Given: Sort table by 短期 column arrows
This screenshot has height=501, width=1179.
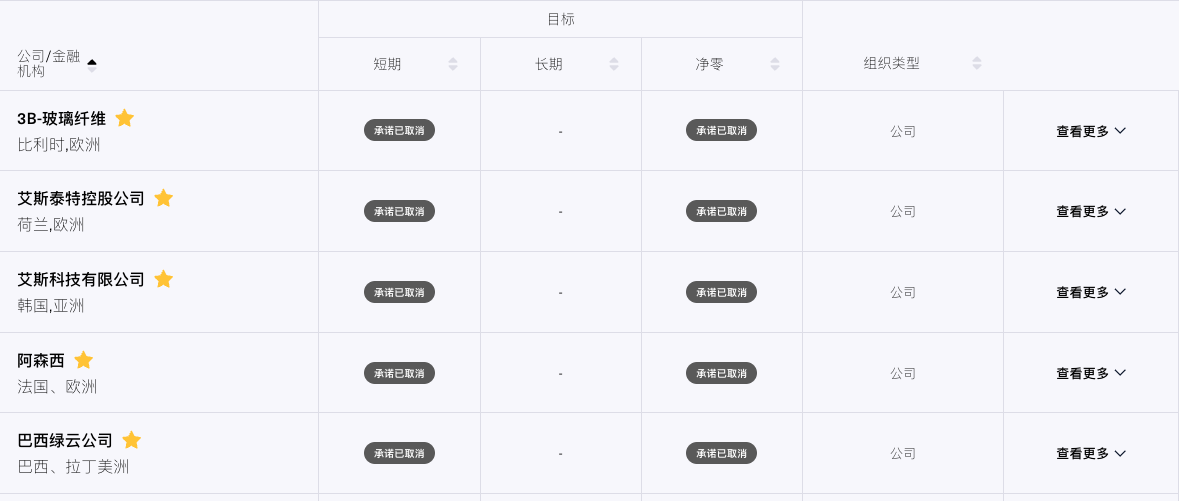Looking at the screenshot, I should coord(453,64).
